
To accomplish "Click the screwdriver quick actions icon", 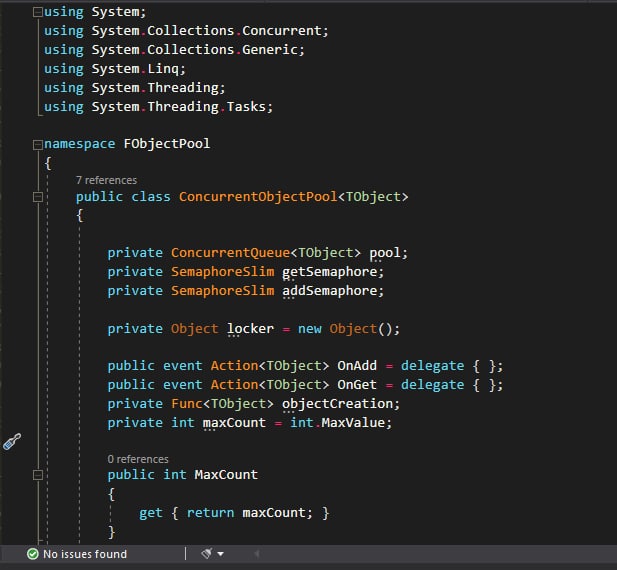I will (x=12, y=441).
